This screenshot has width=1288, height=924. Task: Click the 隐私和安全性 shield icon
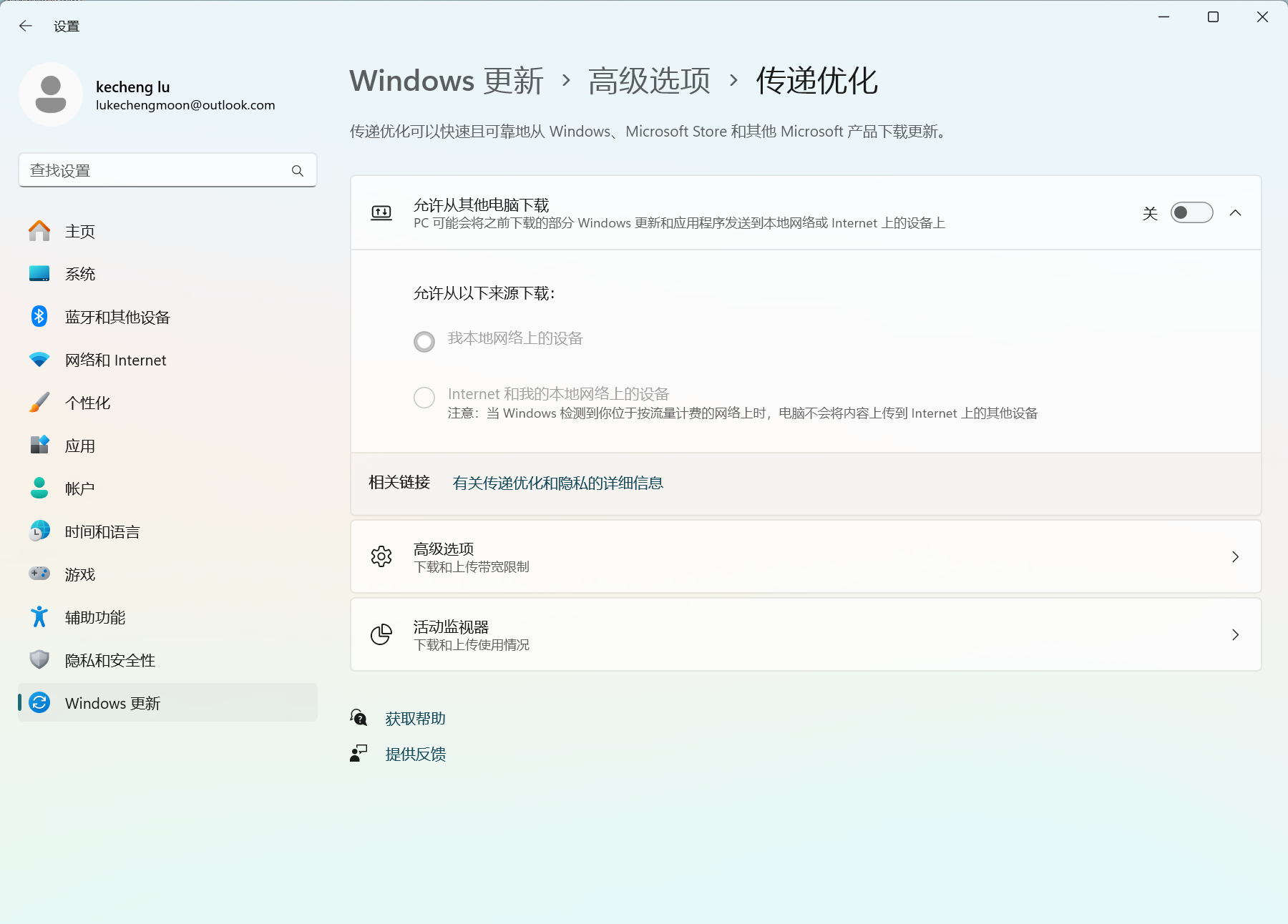click(x=39, y=659)
